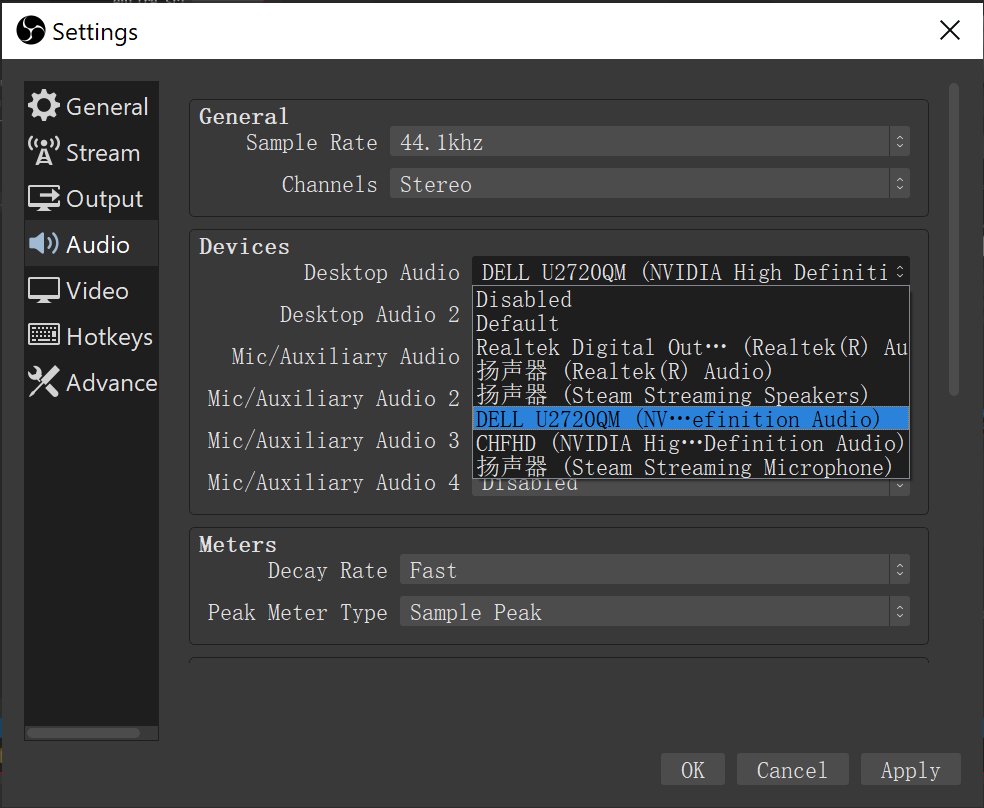This screenshot has width=984, height=808.
Task: Select 扬声器 (Steam Streaming Microphone) option
Action: pos(690,467)
